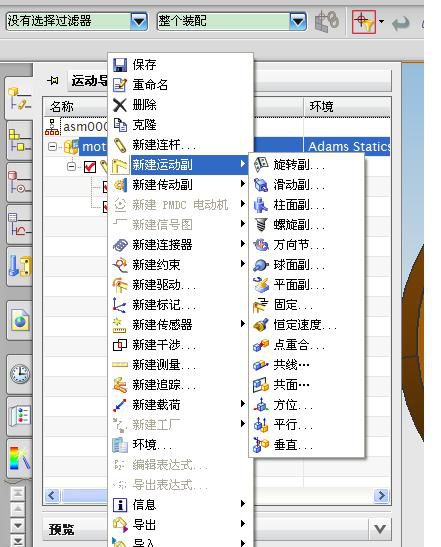Open the motion navigator sidebar tab
Image resolution: width=441 pixels, height=547 pixels.
point(20,98)
